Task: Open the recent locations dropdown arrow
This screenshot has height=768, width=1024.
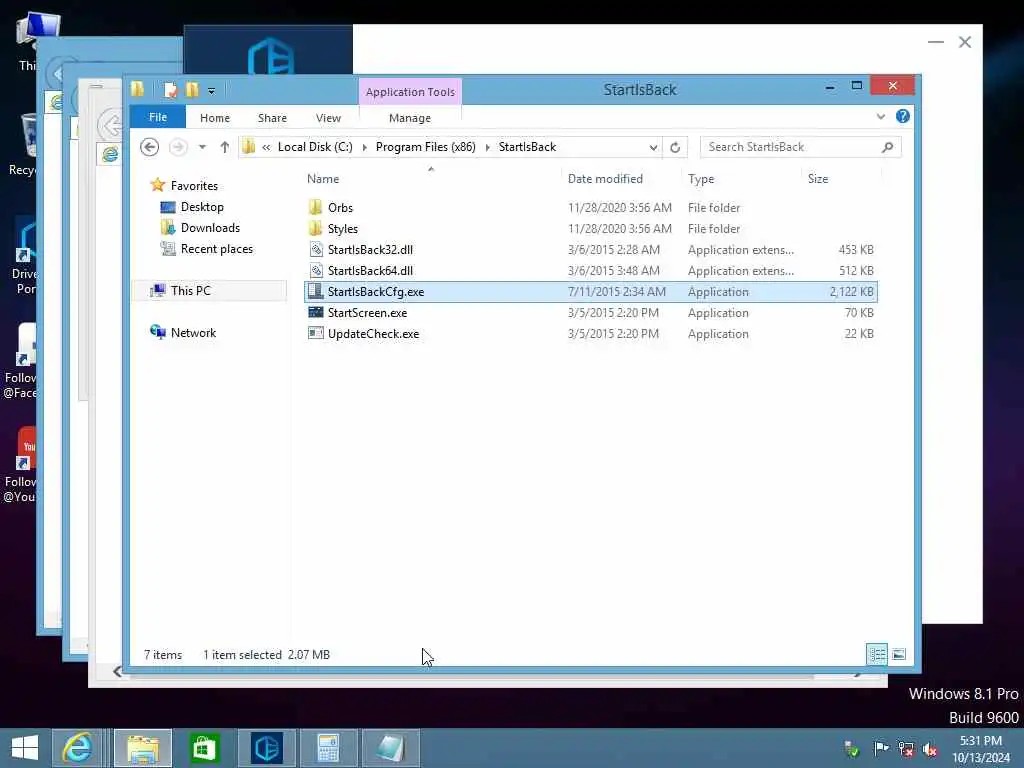Action: 202,147
